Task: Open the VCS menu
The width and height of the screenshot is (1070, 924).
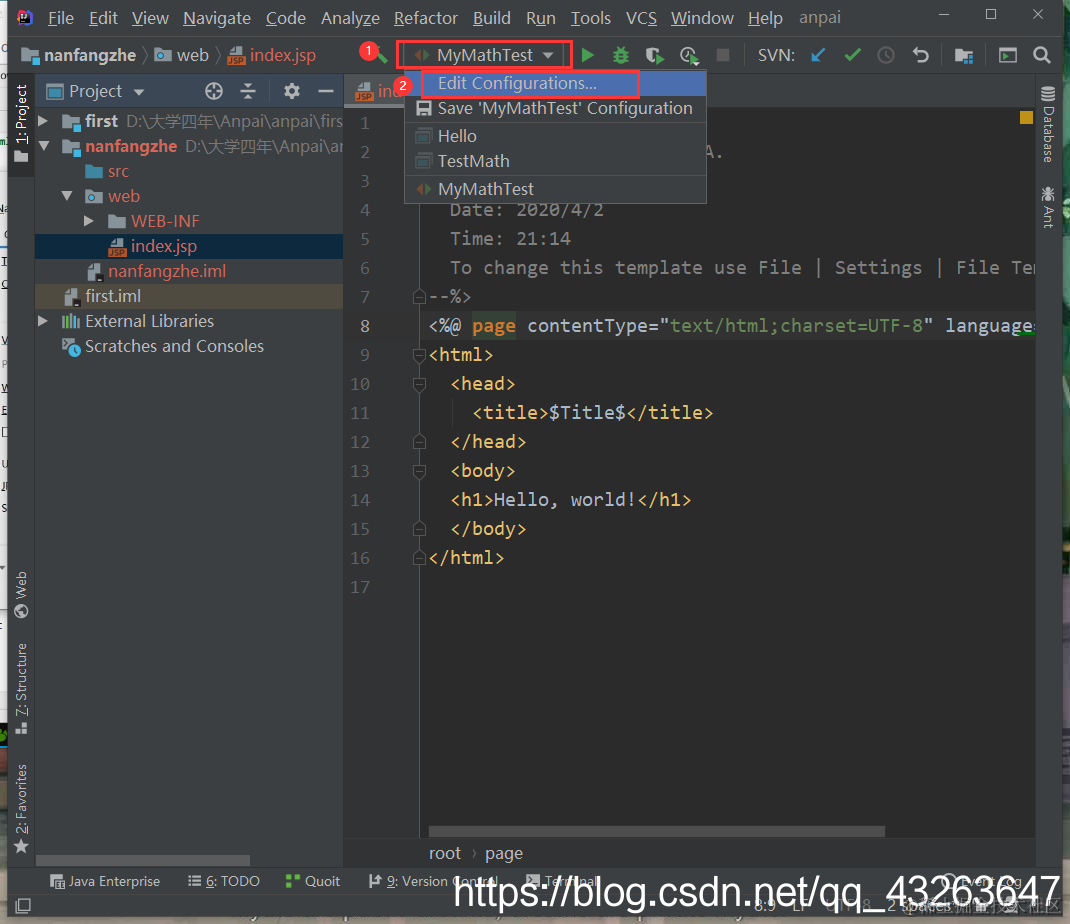Action: click(641, 18)
